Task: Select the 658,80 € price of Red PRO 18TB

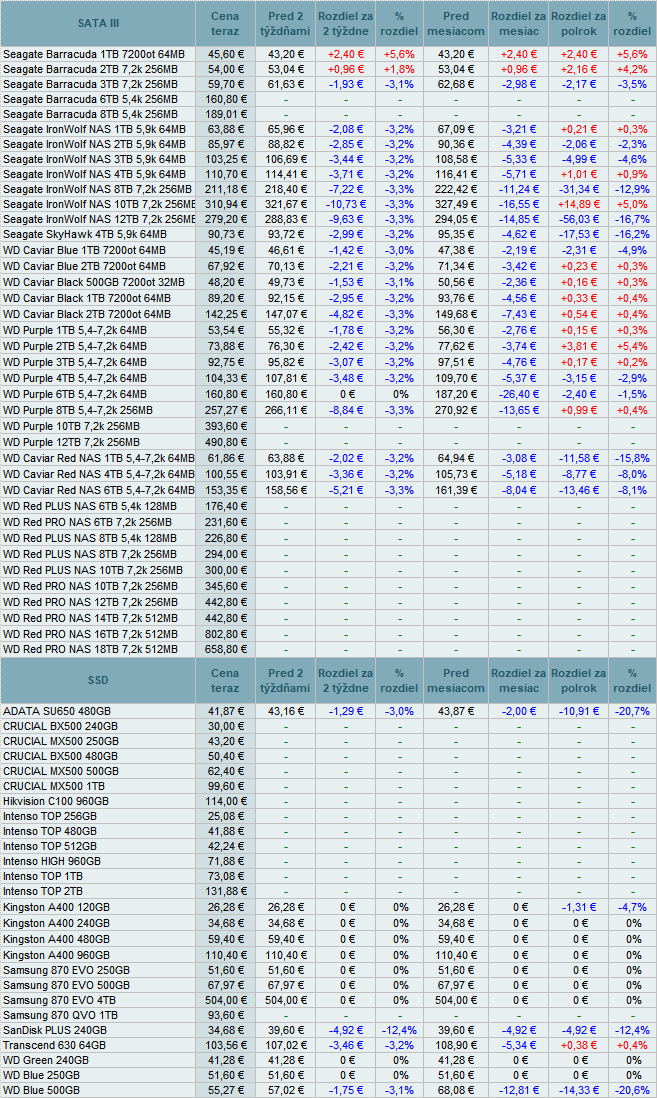Action: pyautogui.click(x=226, y=650)
